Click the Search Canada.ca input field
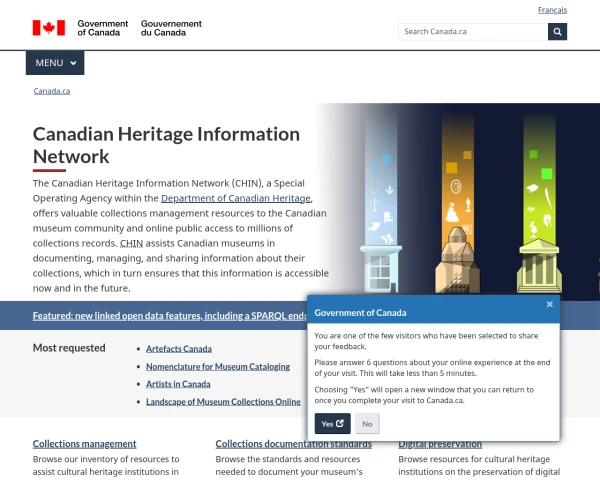Screen dimensions: 600x480 pos(473,32)
